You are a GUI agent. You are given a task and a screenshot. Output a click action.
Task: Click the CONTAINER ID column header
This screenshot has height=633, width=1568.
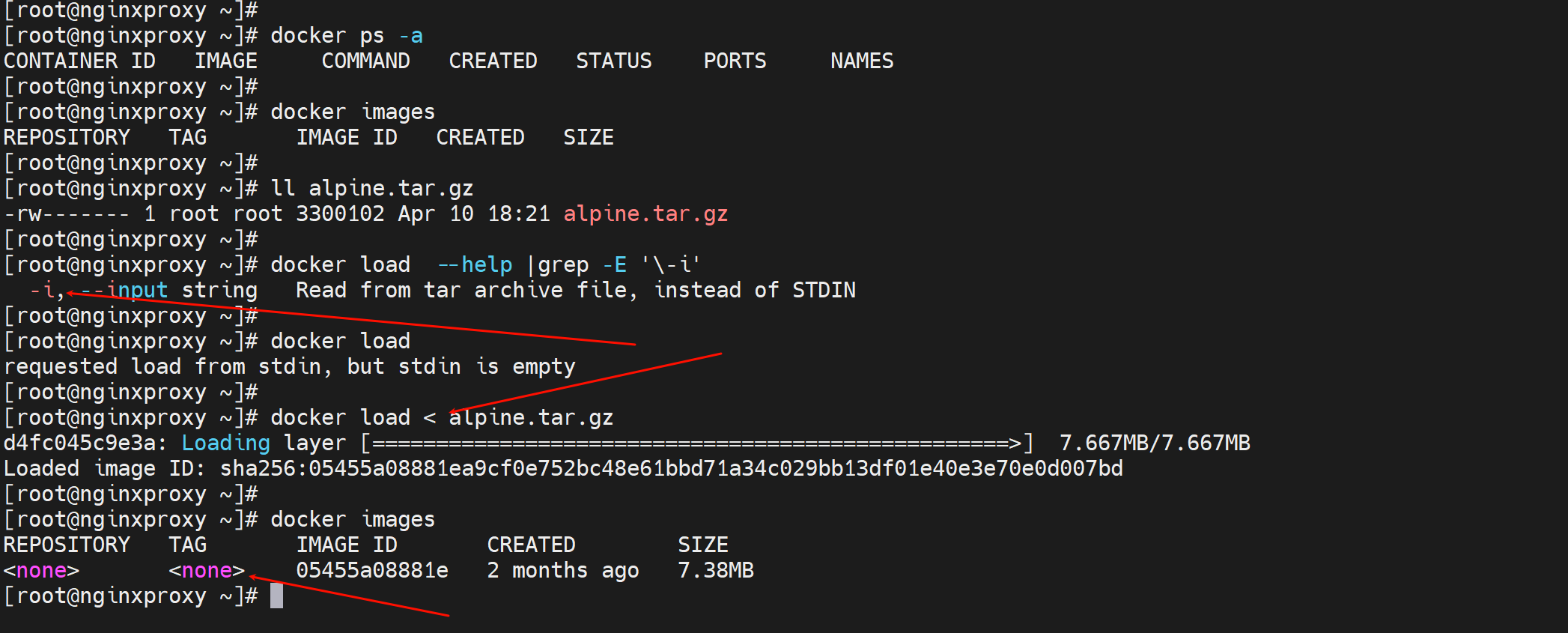point(79,61)
